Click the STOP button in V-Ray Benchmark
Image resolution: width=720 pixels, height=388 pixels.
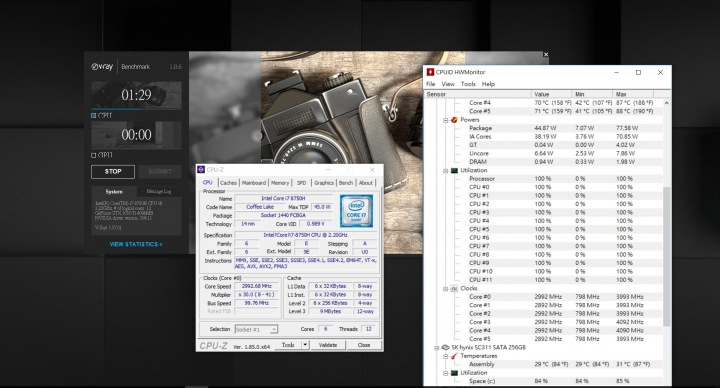pos(113,172)
